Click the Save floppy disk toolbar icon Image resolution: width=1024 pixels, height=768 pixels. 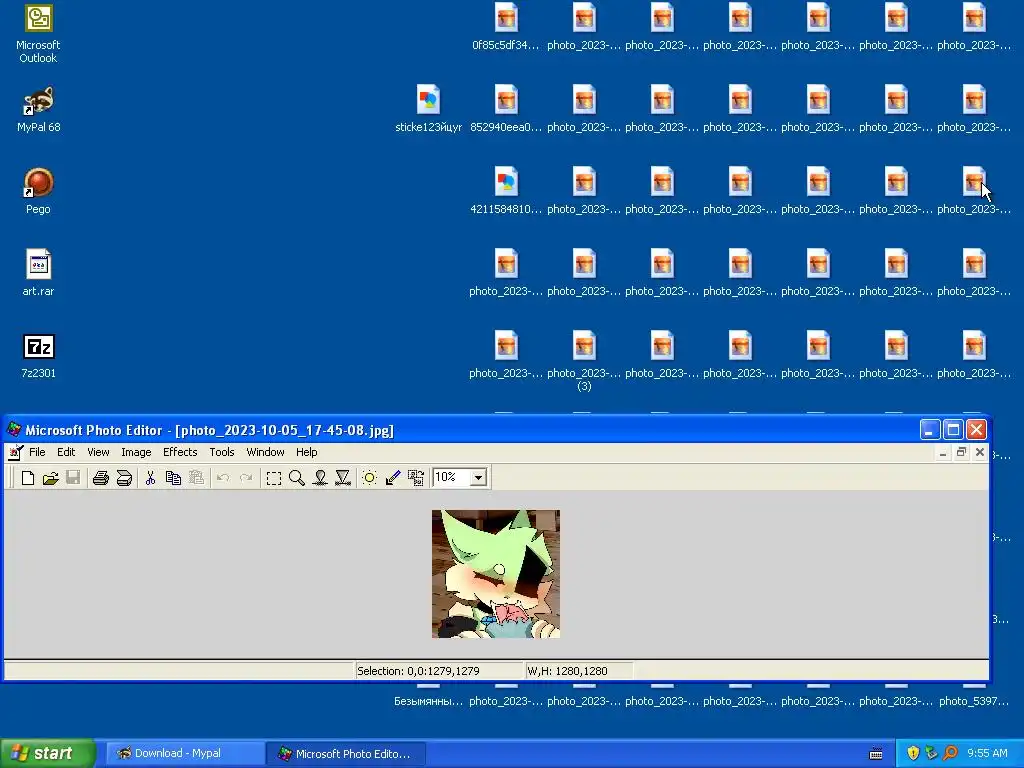click(73, 478)
